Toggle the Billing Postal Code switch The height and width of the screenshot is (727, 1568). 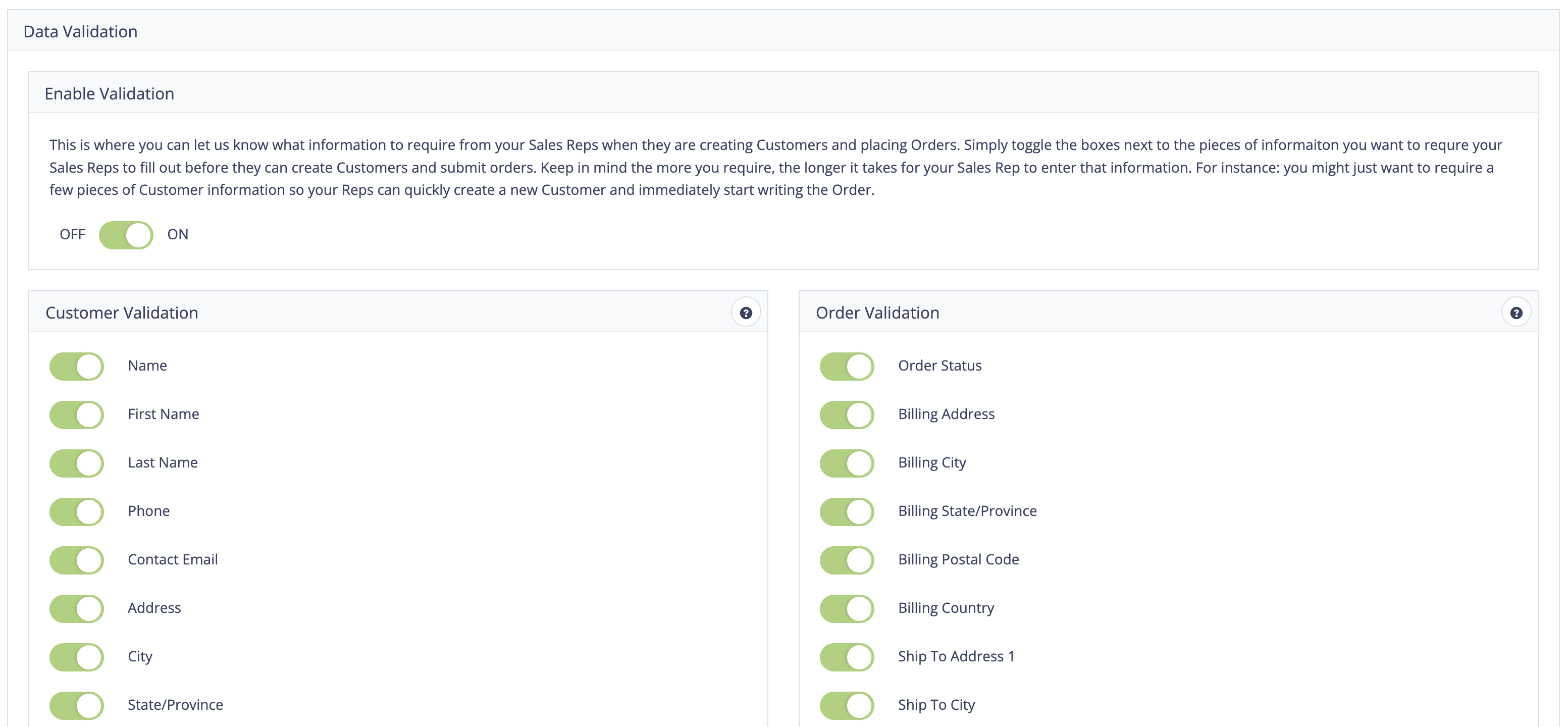(x=847, y=560)
